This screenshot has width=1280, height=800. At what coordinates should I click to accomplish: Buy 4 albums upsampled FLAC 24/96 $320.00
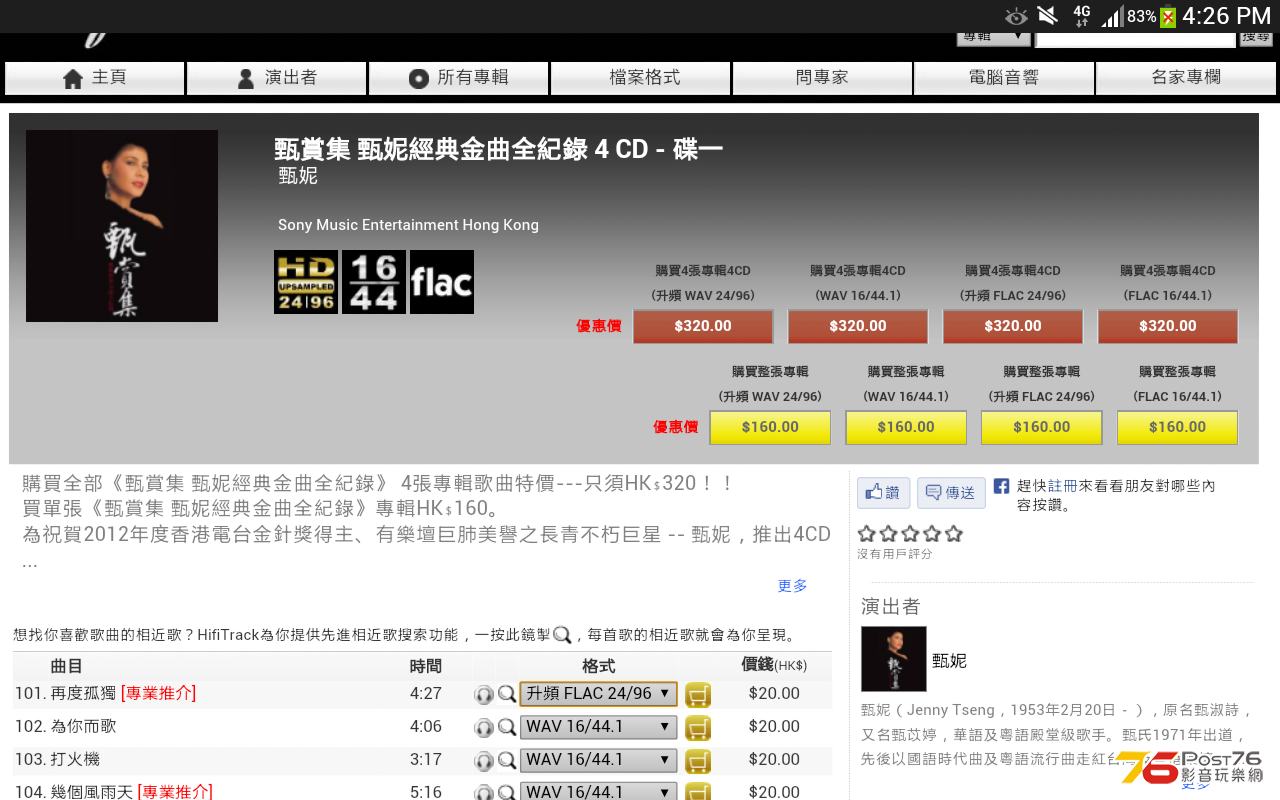[1013, 326]
